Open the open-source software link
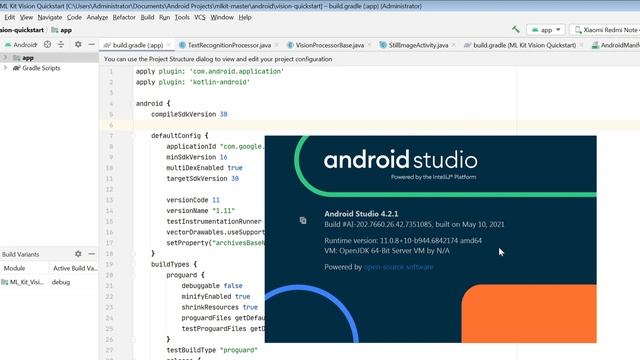640x360 pixels. pyautogui.click(x=398, y=267)
